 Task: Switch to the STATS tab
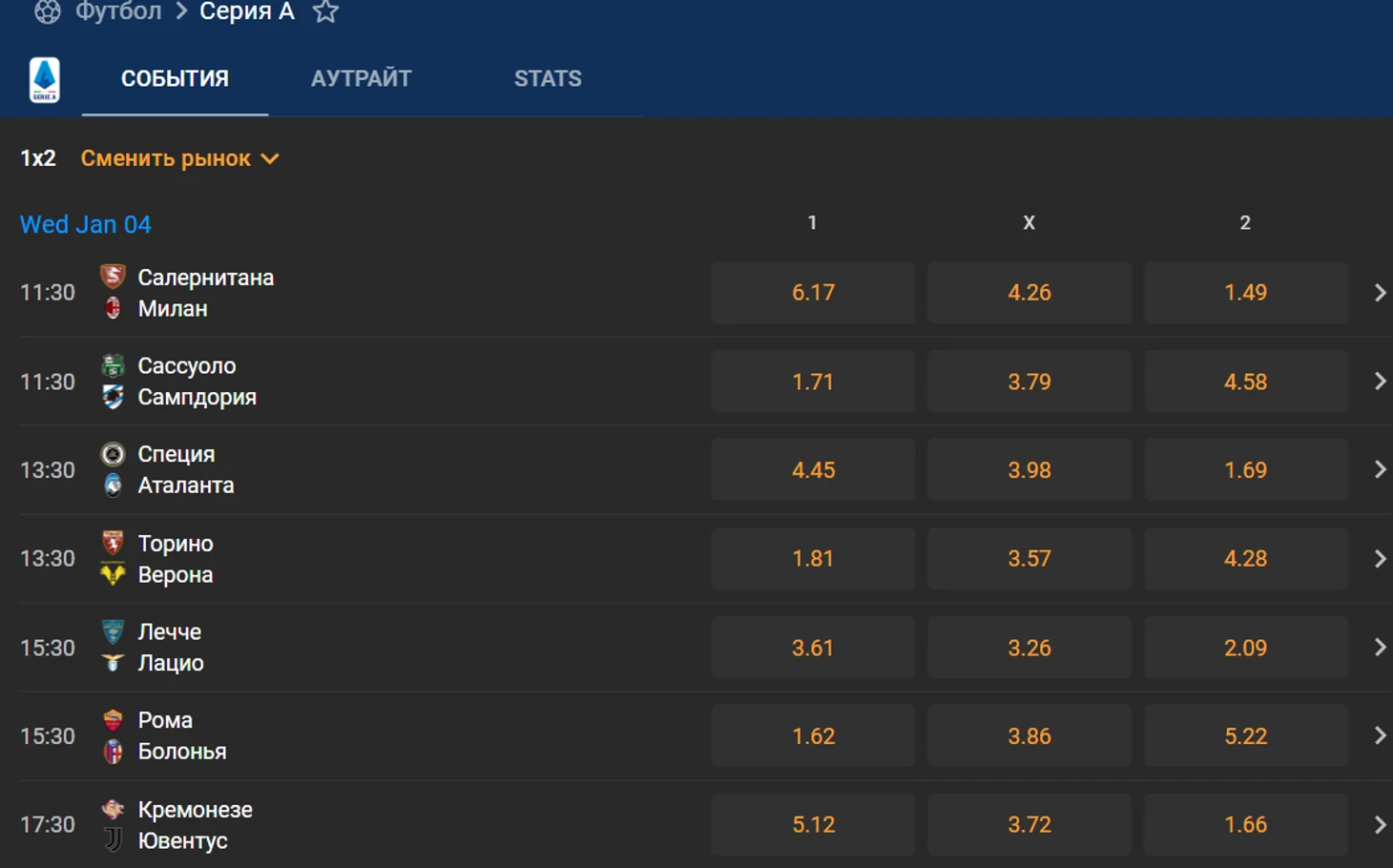click(548, 79)
